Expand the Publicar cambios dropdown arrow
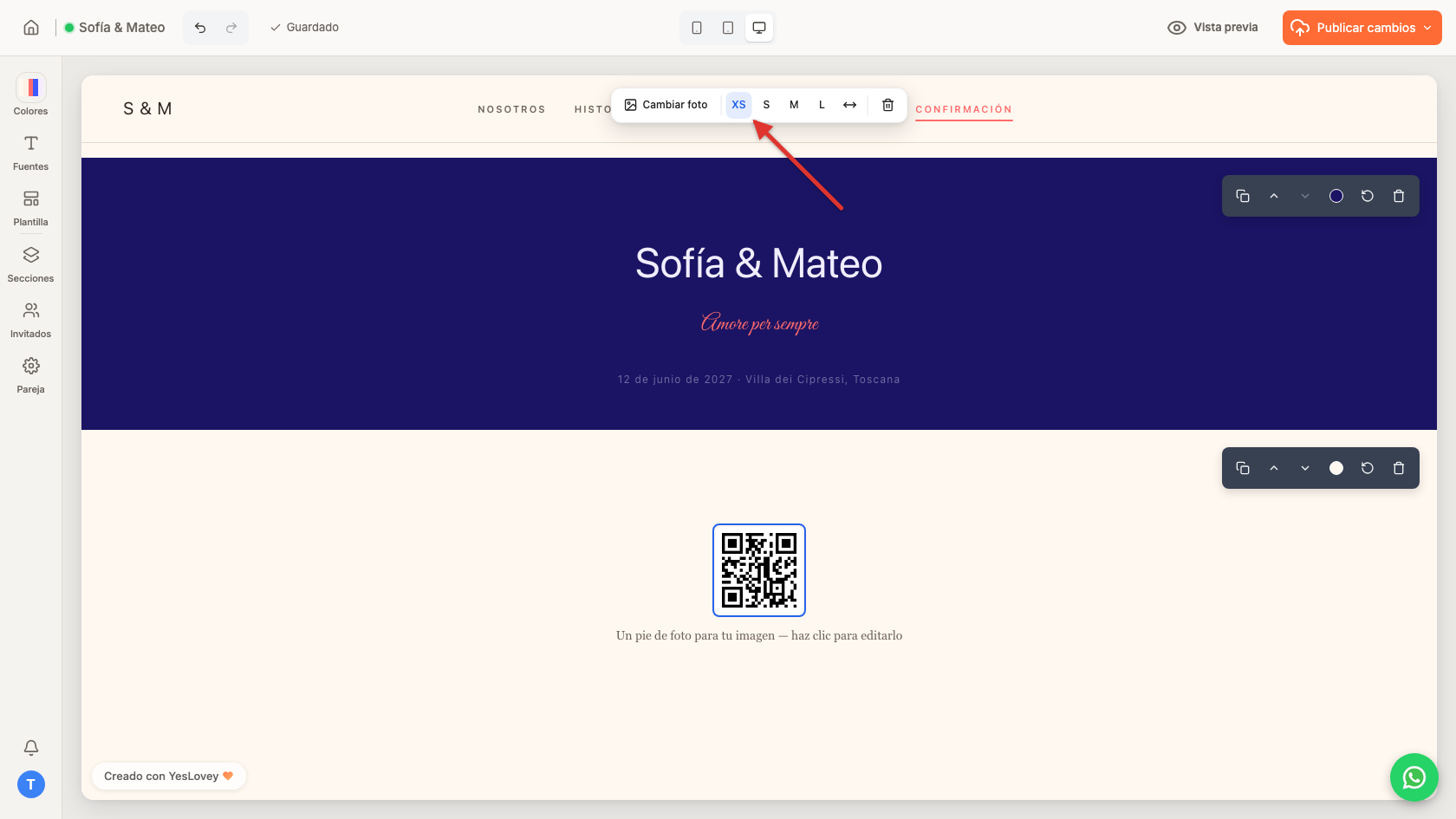1456x819 pixels. 1427,28
